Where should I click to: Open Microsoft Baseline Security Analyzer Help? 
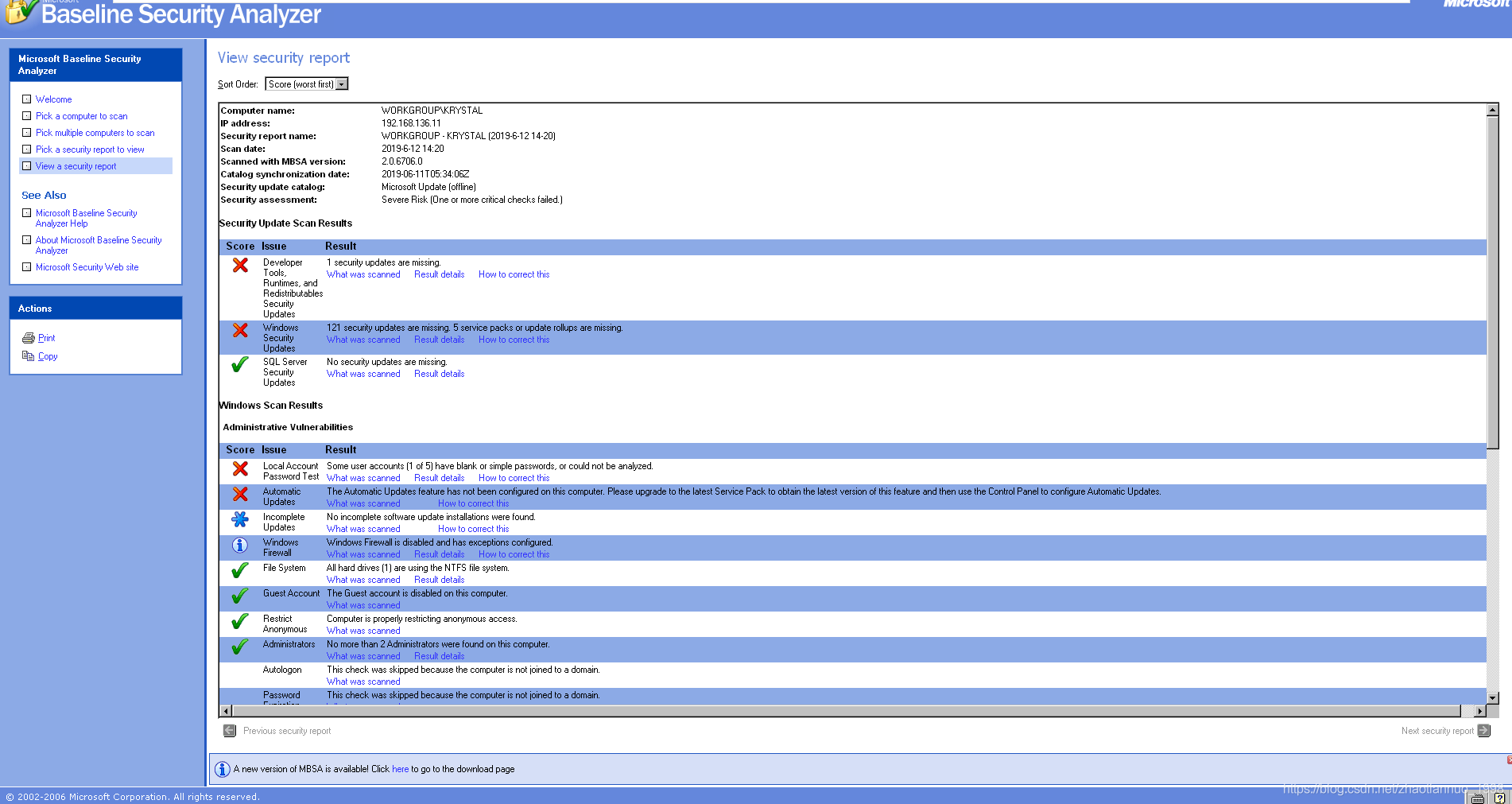coord(86,218)
